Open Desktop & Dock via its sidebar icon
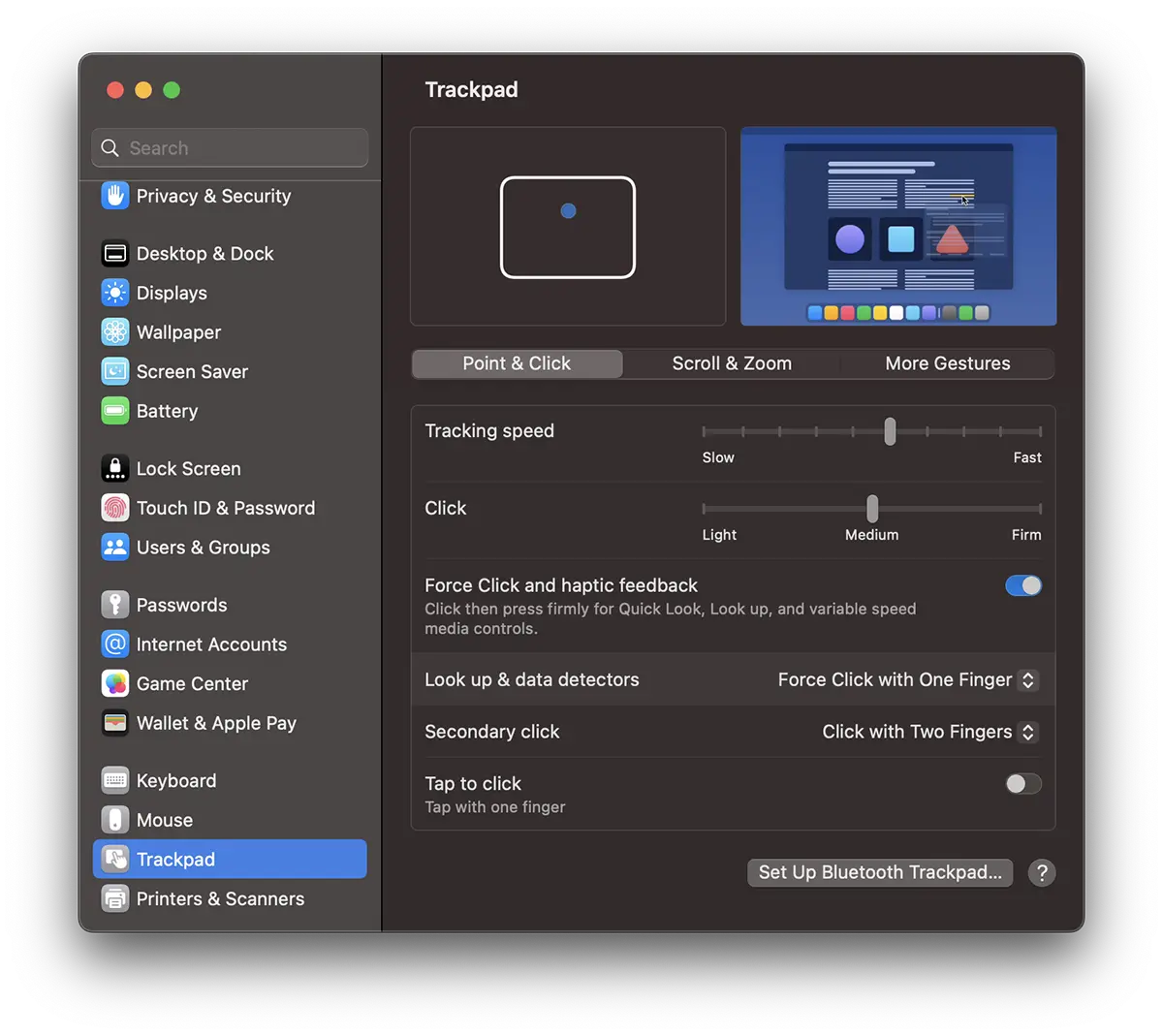 coord(114,254)
